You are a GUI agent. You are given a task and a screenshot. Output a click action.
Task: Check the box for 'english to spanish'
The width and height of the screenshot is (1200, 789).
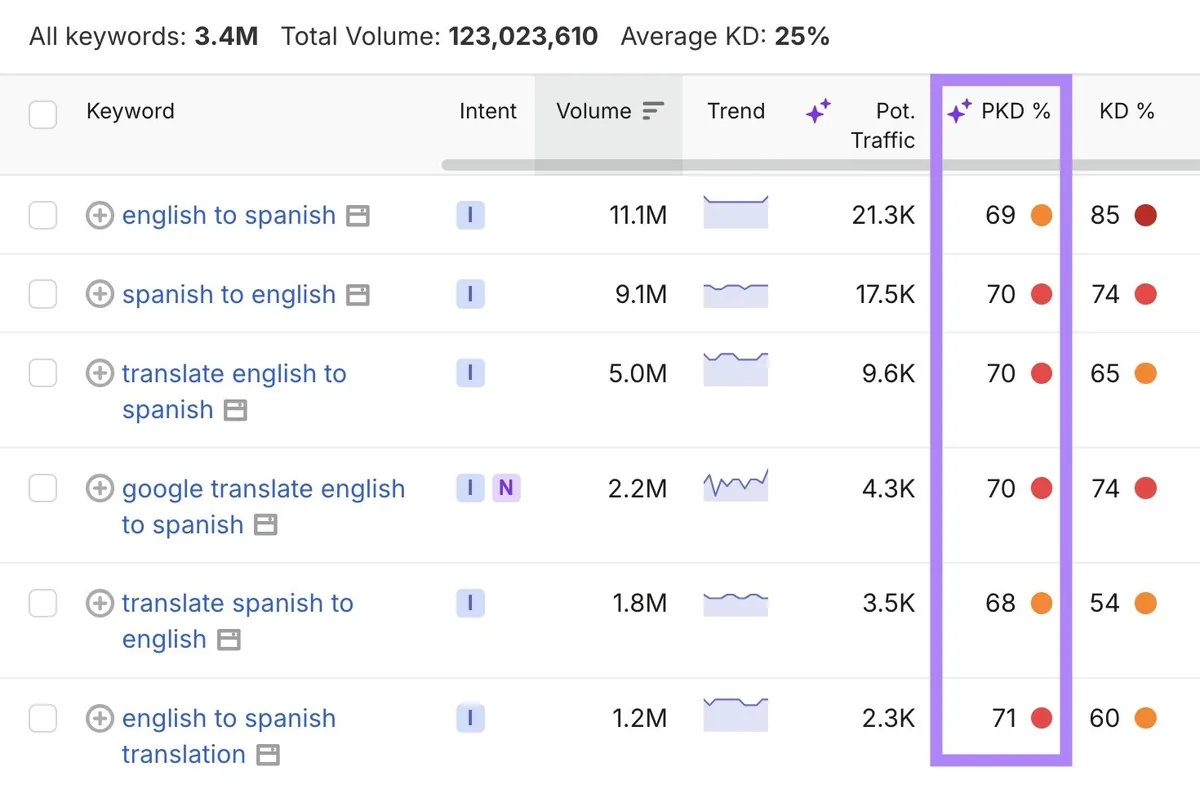[43, 215]
